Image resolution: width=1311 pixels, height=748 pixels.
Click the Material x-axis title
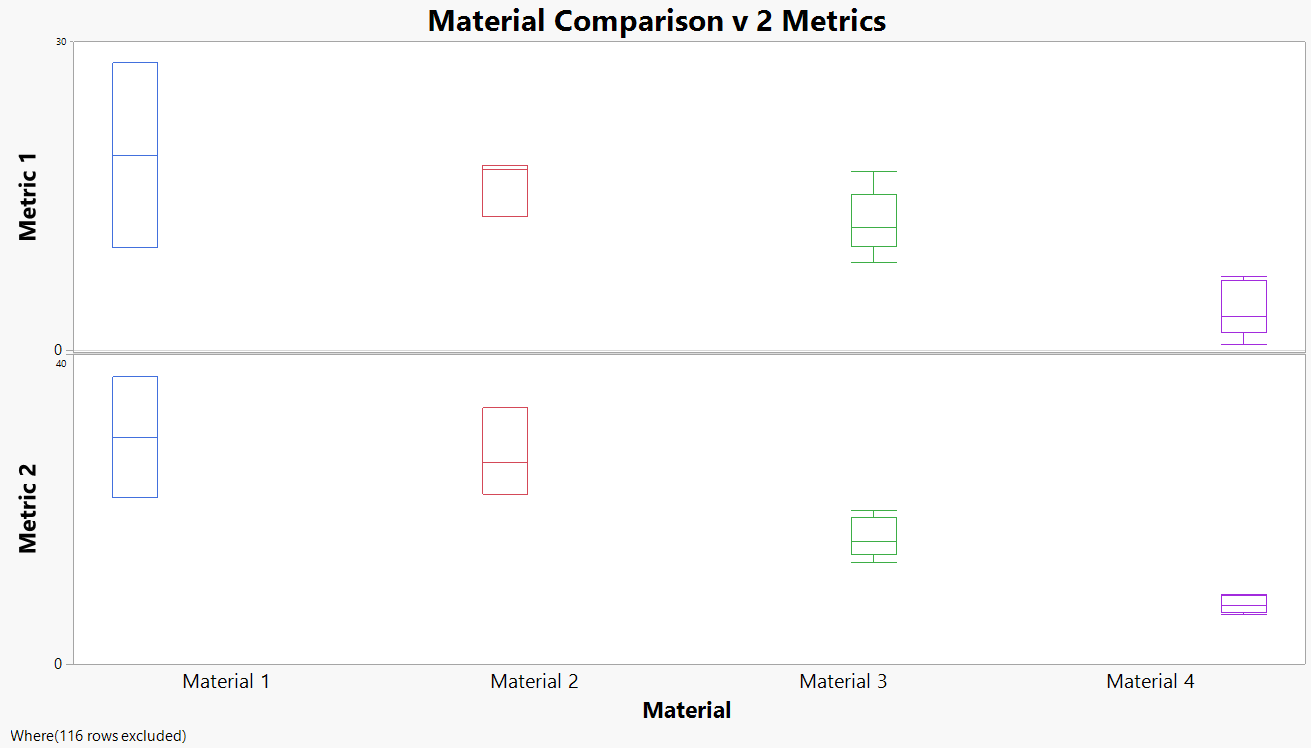point(686,711)
